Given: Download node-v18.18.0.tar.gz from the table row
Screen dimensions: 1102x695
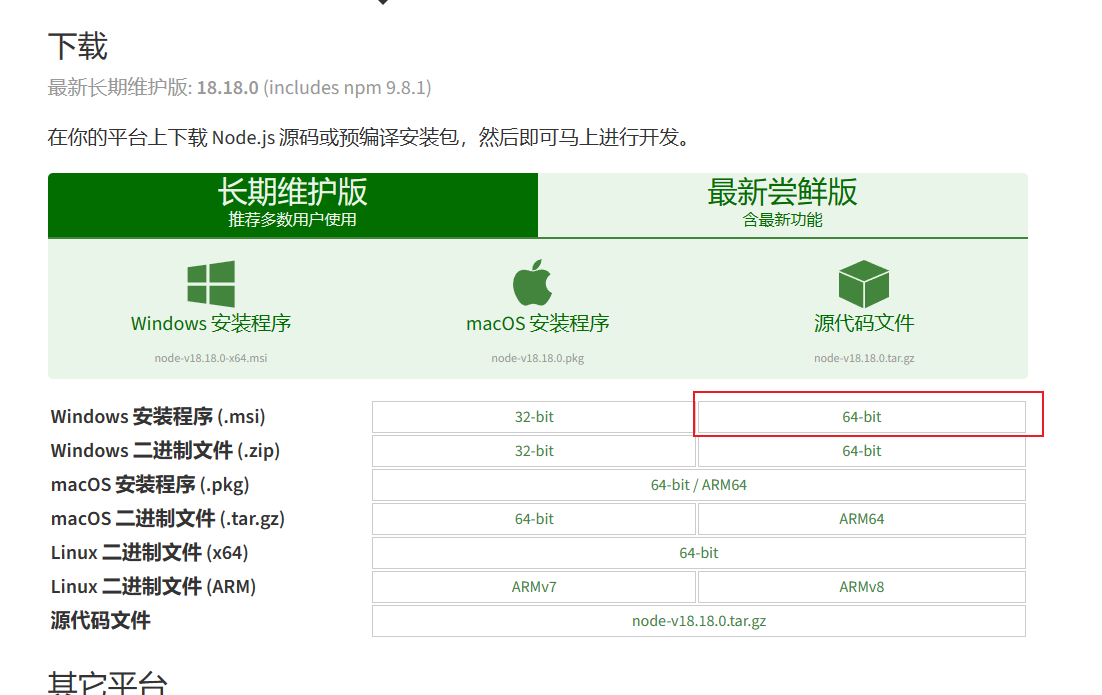Looking at the screenshot, I should pos(698,621).
